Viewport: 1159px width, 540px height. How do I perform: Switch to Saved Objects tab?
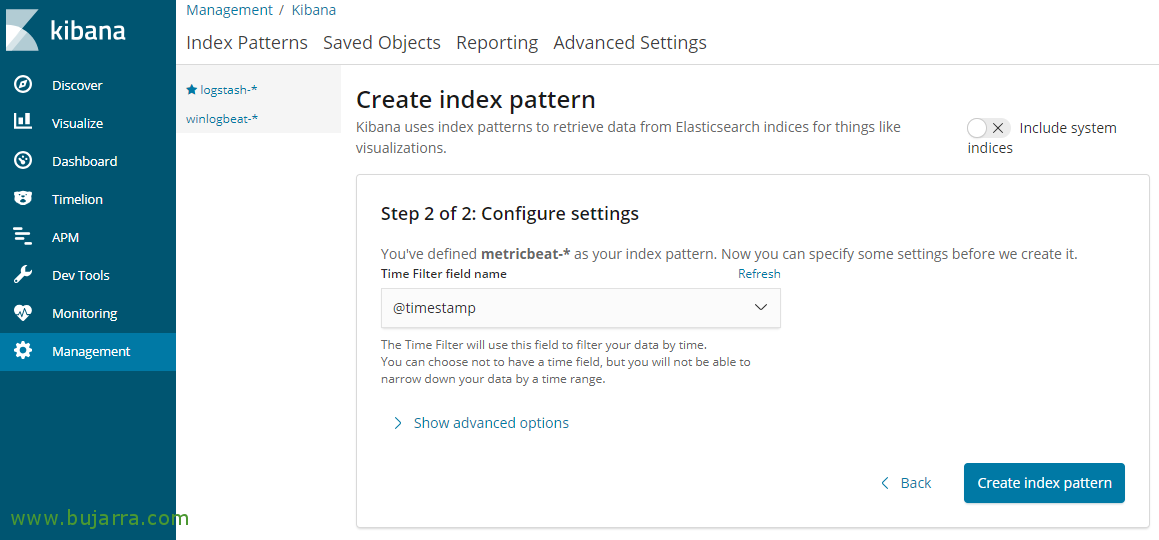(381, 43)
